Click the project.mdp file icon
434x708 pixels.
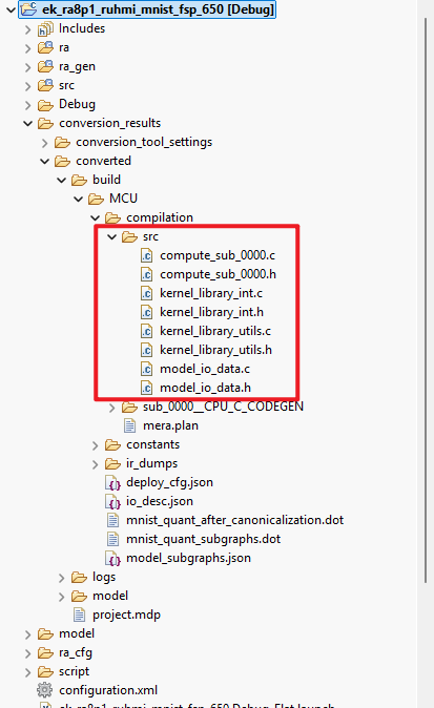tap(79, 615)
